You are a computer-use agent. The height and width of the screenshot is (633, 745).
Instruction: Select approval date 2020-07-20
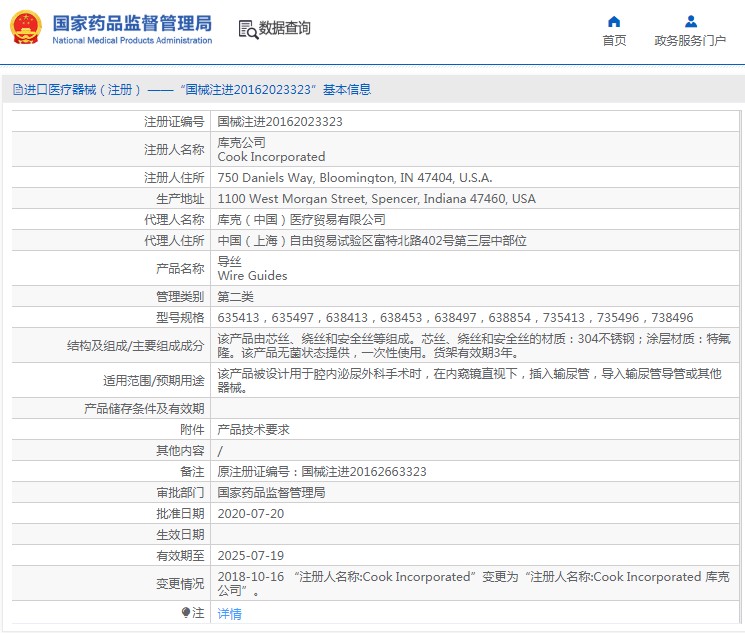[x=250, y=513]
